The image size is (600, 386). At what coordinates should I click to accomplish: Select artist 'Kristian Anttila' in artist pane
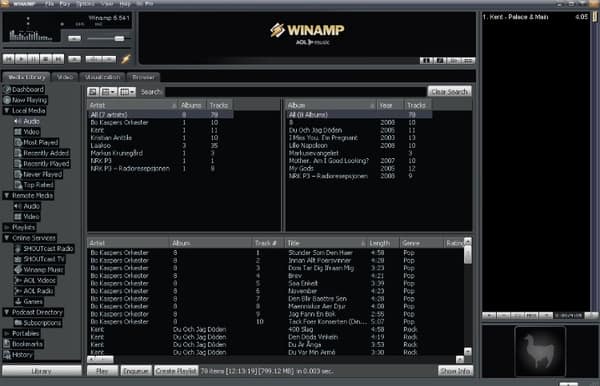160,138
